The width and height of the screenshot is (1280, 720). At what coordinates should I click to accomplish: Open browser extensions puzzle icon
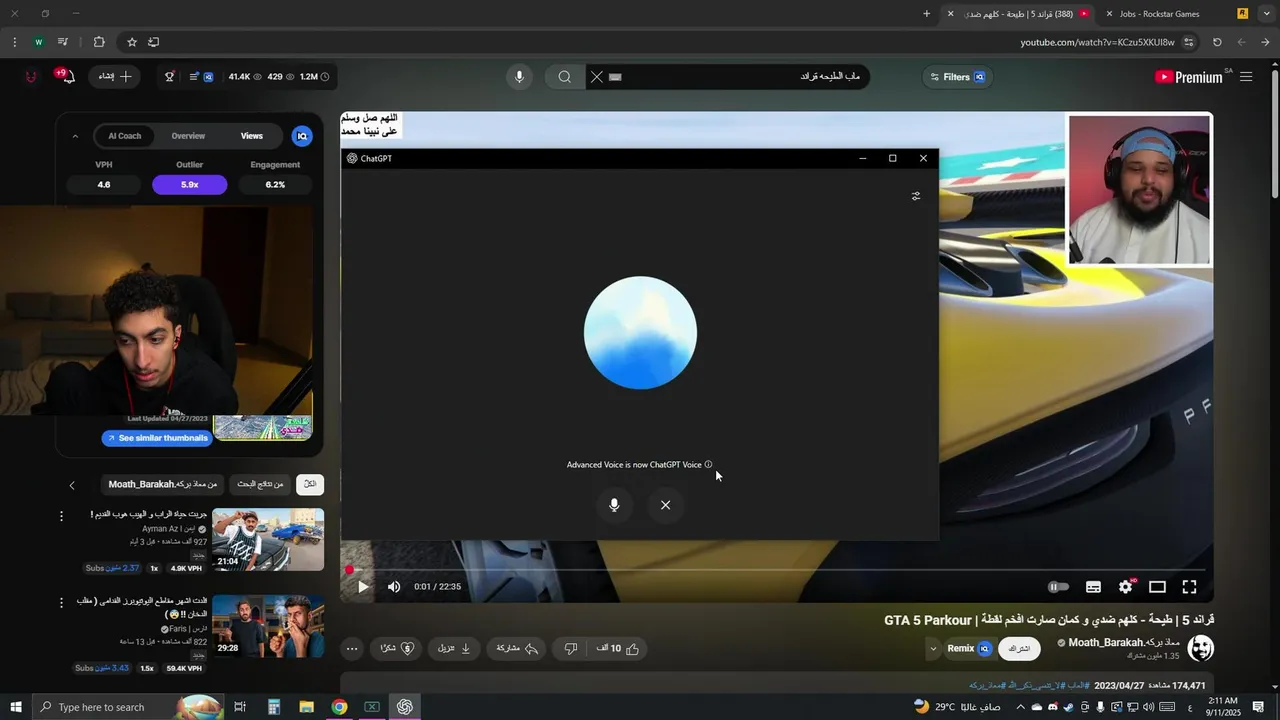coord(99,42)
